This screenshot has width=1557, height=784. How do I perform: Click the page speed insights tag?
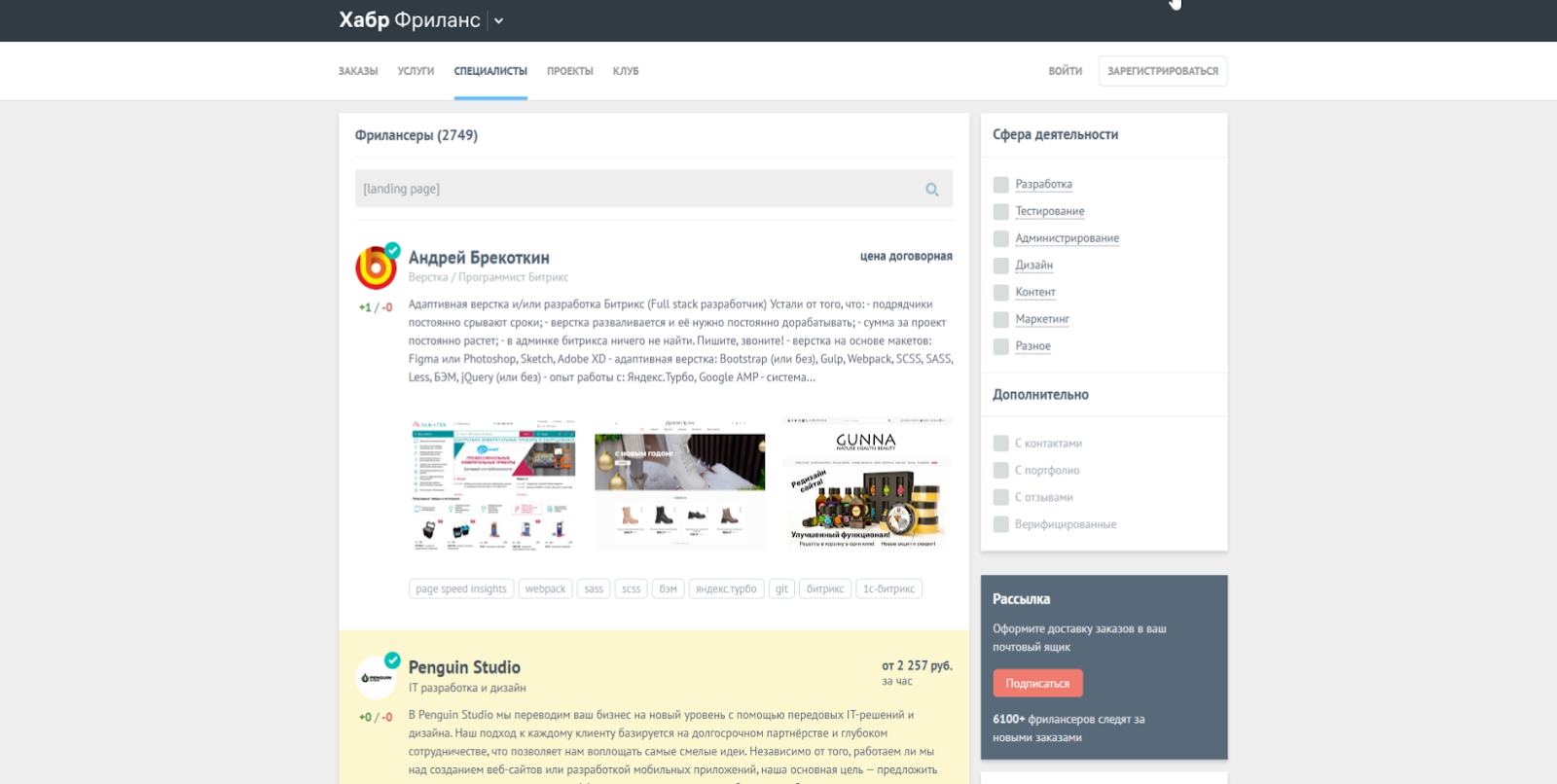click(x=461, y=589)
